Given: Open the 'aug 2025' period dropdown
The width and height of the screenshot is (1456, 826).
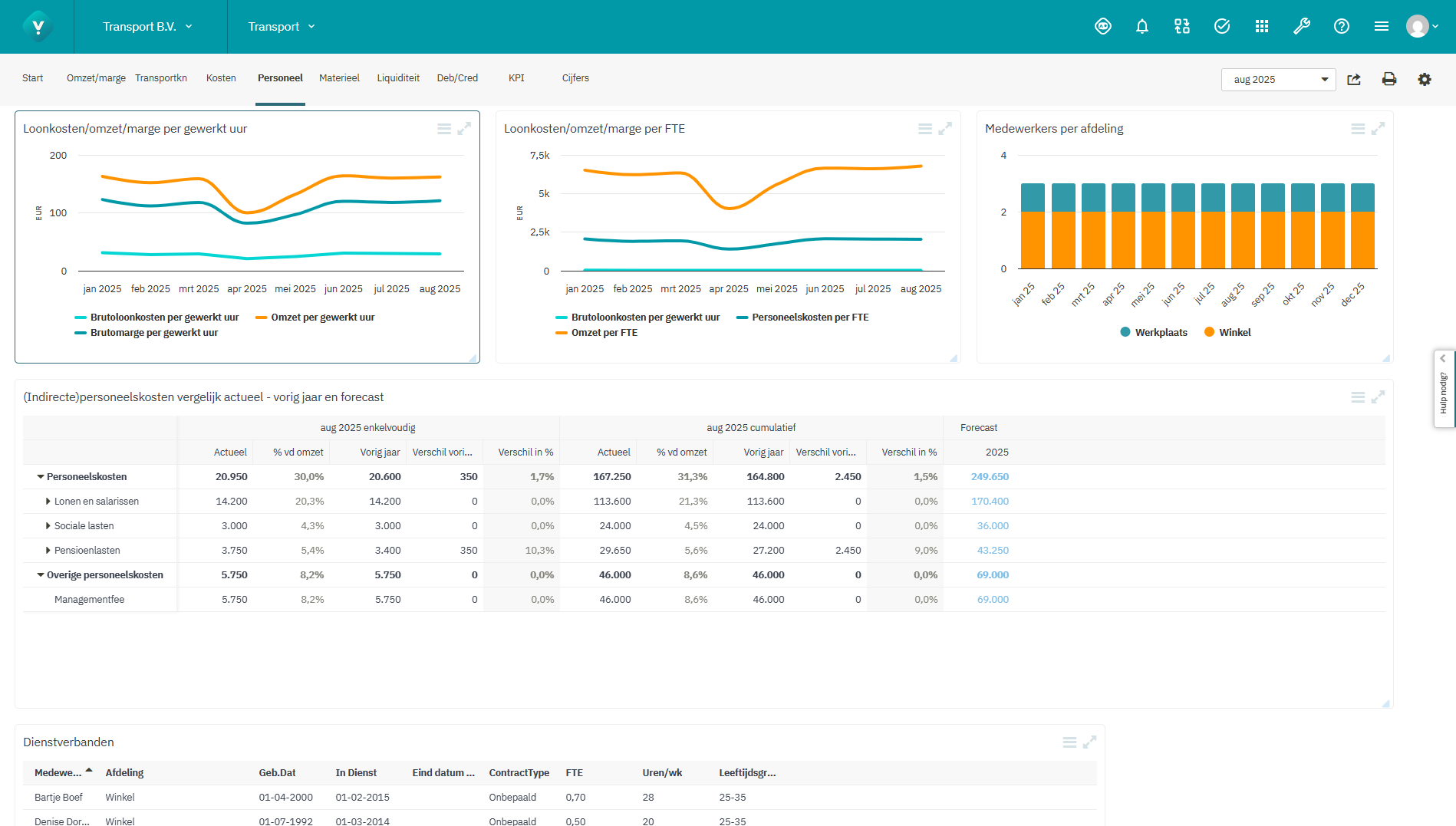Looking at the screenshot, I should (x=1278, y=79).
